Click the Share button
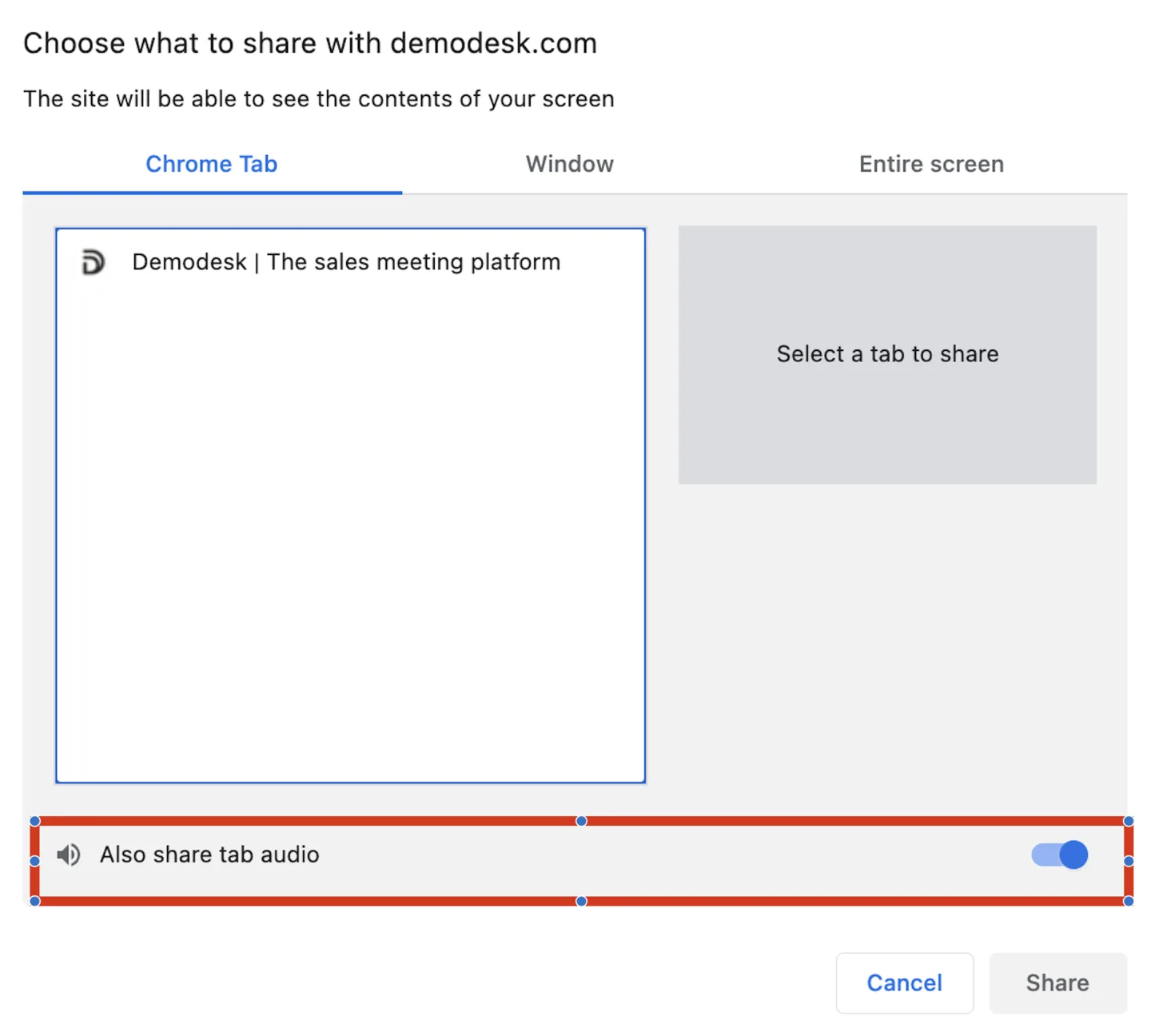The width and height of the screenshot is (1151, 1036). (x=1057, y=982)
